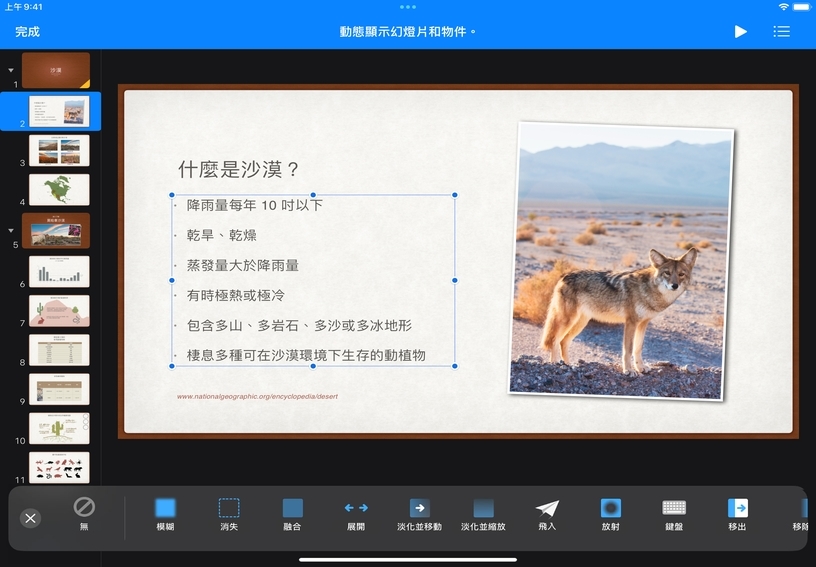Screen dimensions: 816x567
Task: Apply the 放射 iris effect
Action: click(610, 514)
